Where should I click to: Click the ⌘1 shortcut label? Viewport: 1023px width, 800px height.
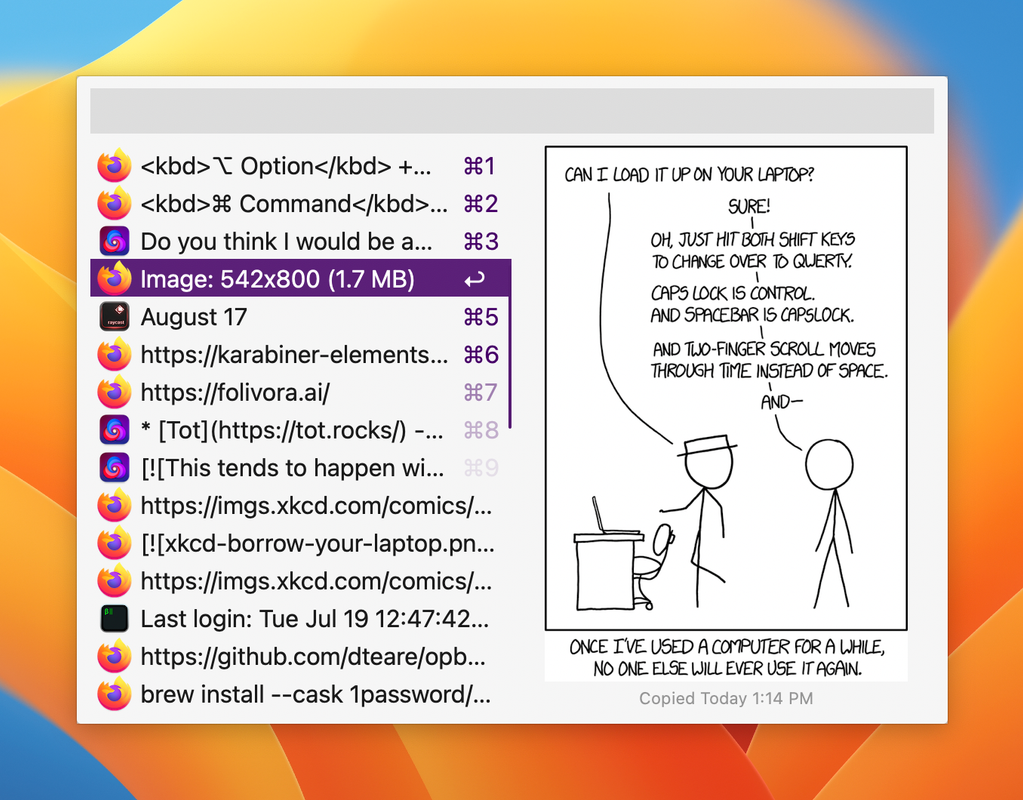[x=480, y=166]
